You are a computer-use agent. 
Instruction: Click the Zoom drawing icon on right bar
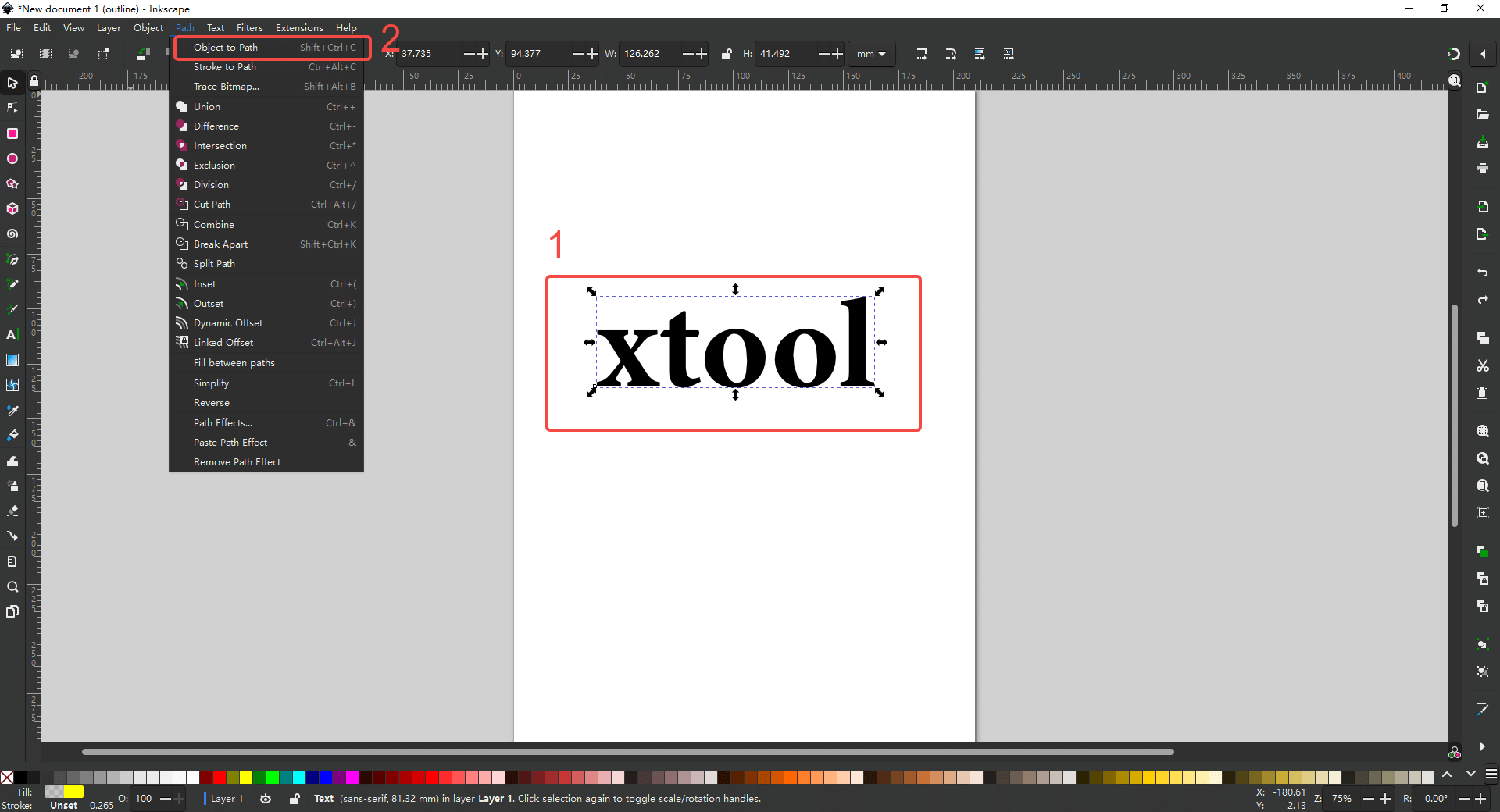click(1482, 458)
